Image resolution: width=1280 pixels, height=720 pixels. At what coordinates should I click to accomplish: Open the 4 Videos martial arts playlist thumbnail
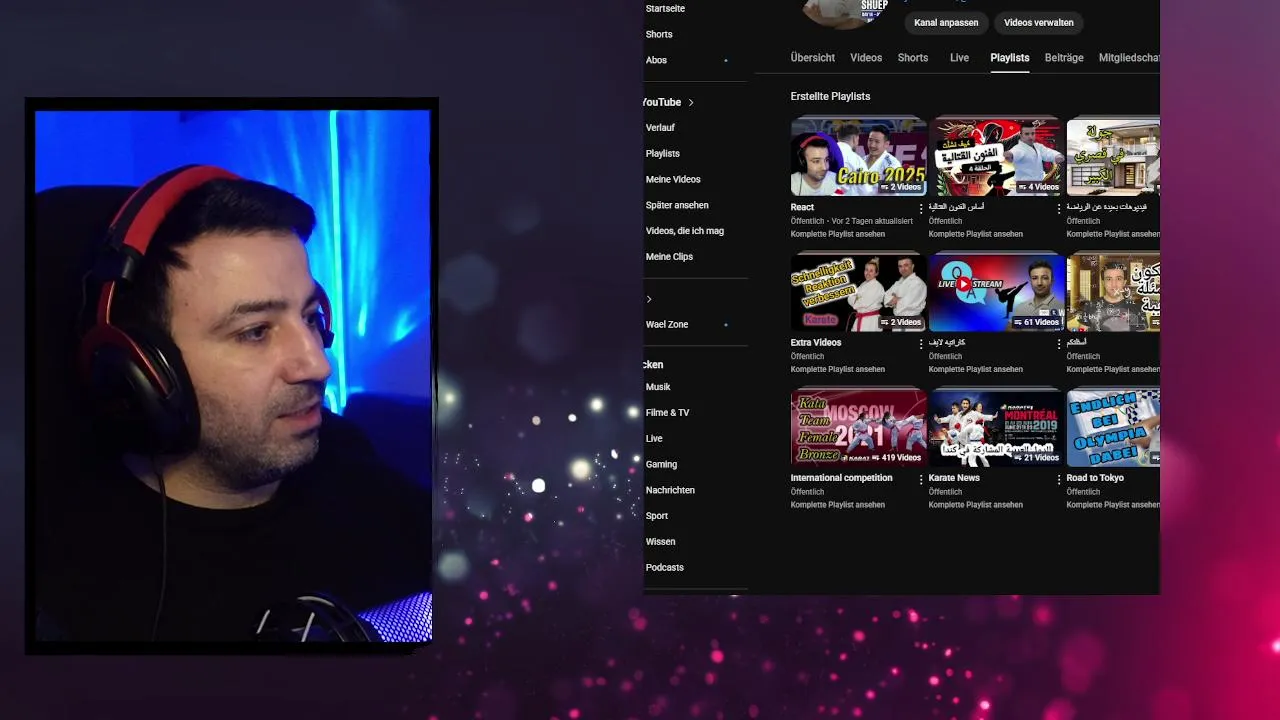[x=996, y=157]
